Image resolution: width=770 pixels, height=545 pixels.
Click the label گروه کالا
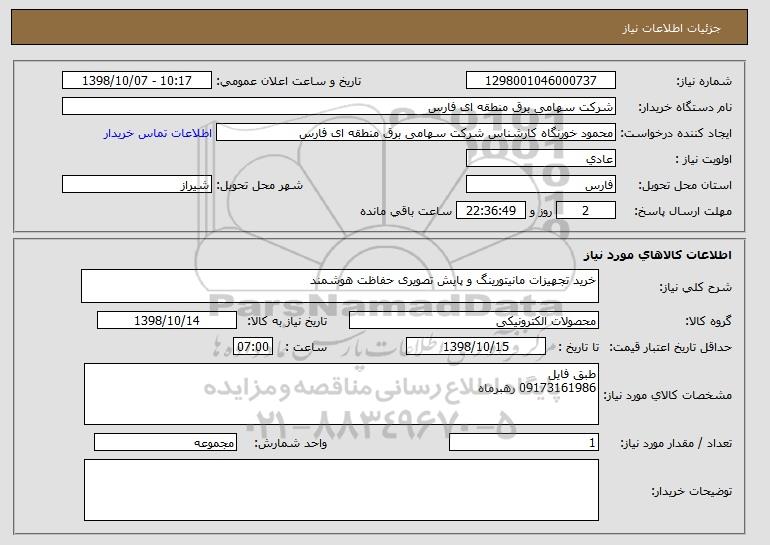[x=708, y=321]
